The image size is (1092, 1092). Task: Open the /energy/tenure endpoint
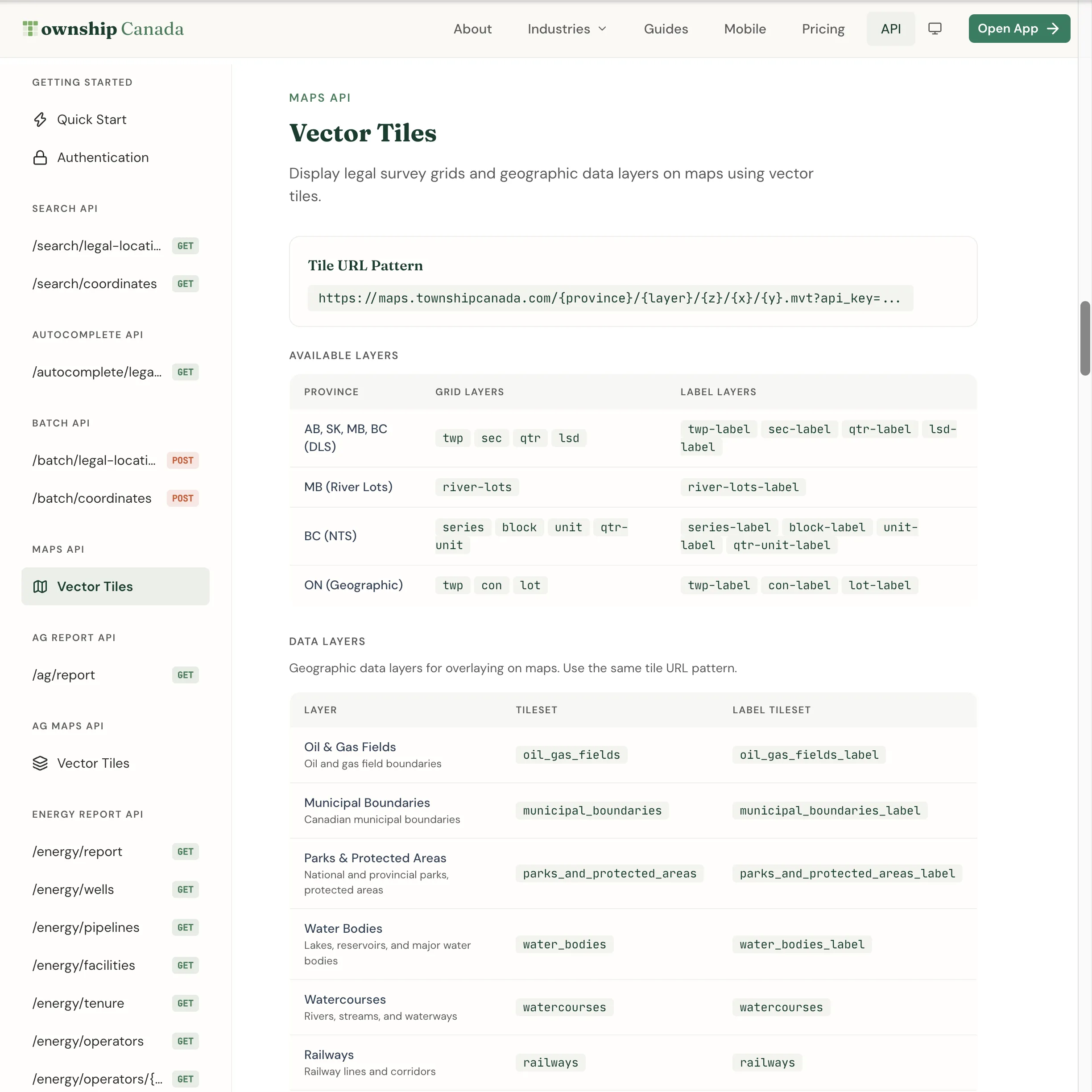(x=115, y=1003)
